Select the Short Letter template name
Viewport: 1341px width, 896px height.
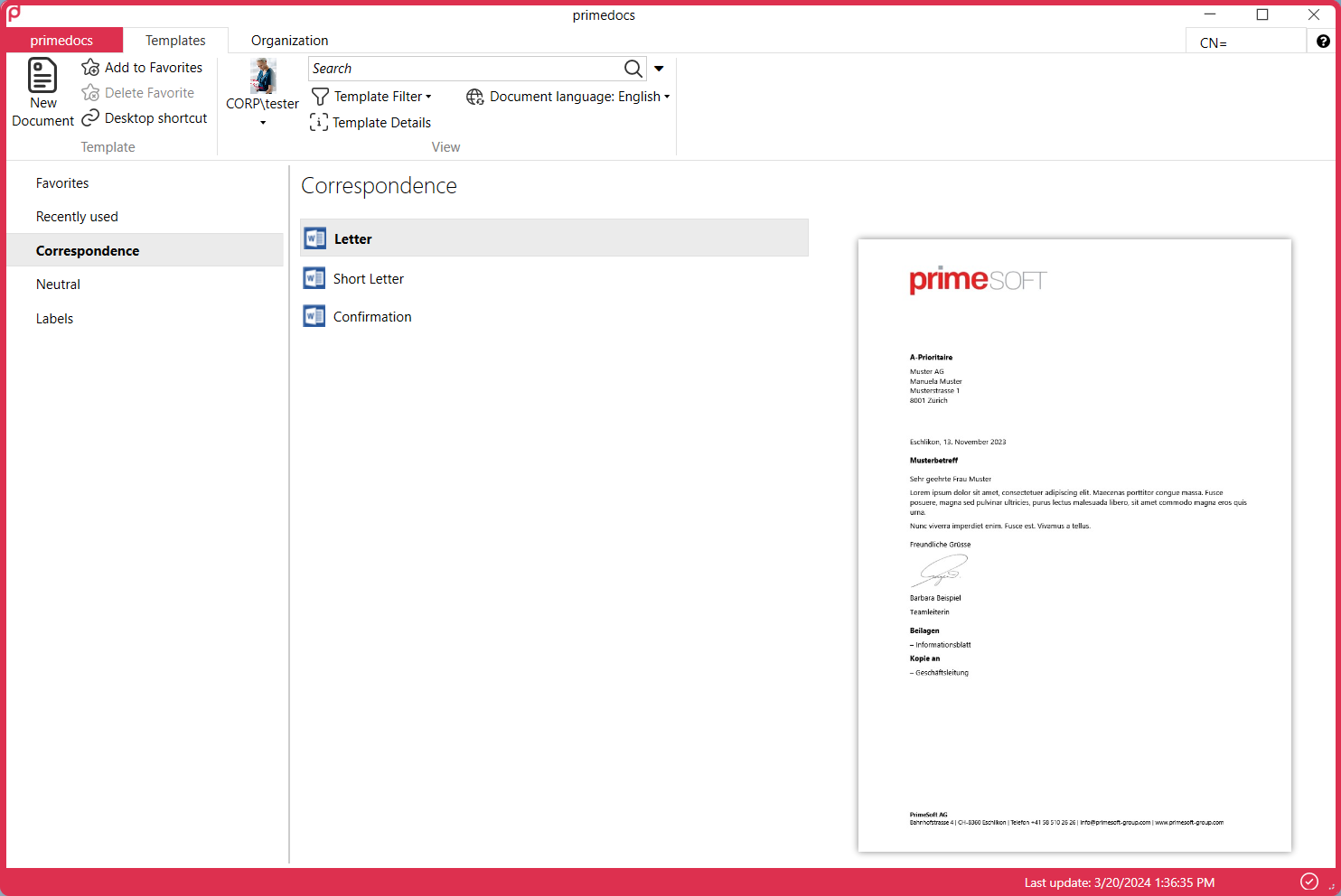tap(369, 279)
